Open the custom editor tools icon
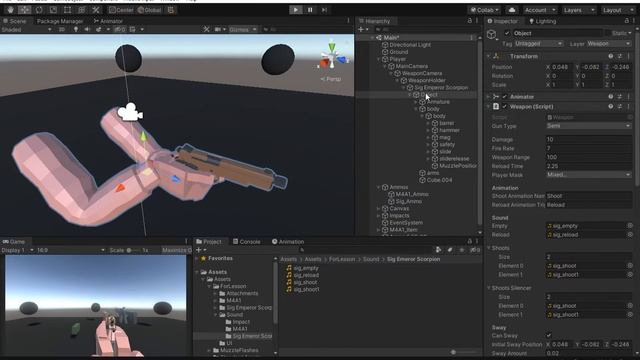640x360 pixels. [x=96, y=10]
